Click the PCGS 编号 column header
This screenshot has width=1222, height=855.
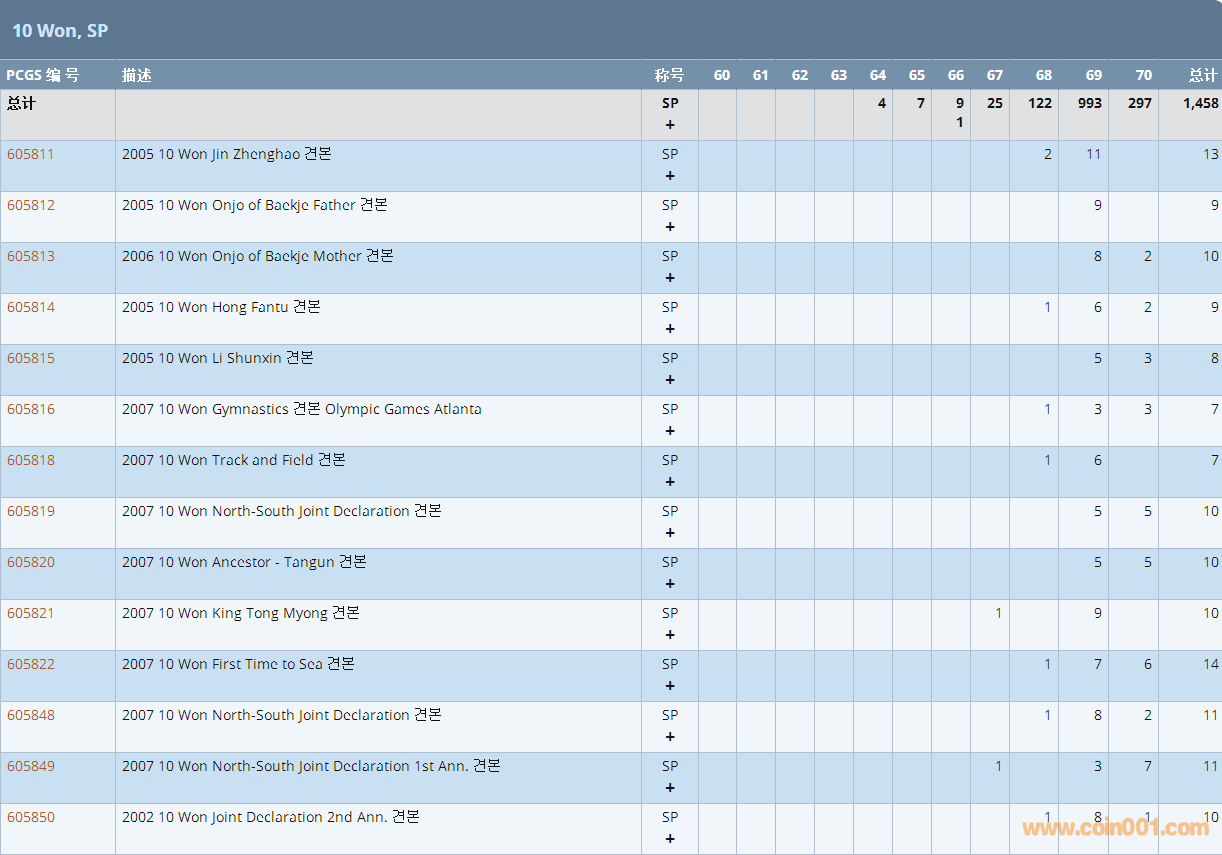coord(43,75)
